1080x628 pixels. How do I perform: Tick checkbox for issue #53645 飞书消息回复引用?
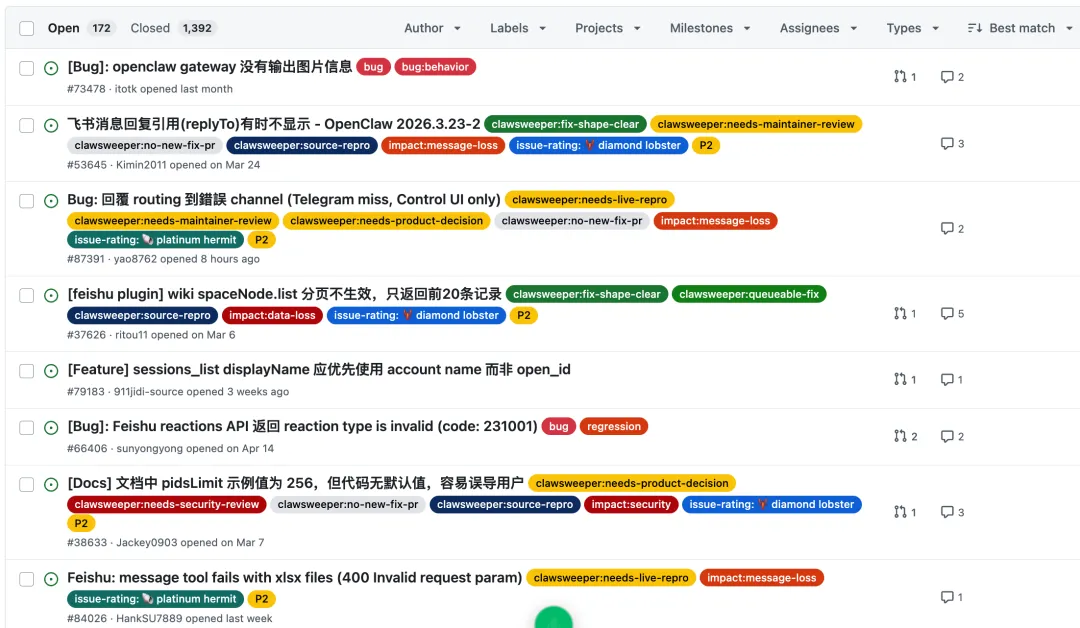click(x=26, y=125)
